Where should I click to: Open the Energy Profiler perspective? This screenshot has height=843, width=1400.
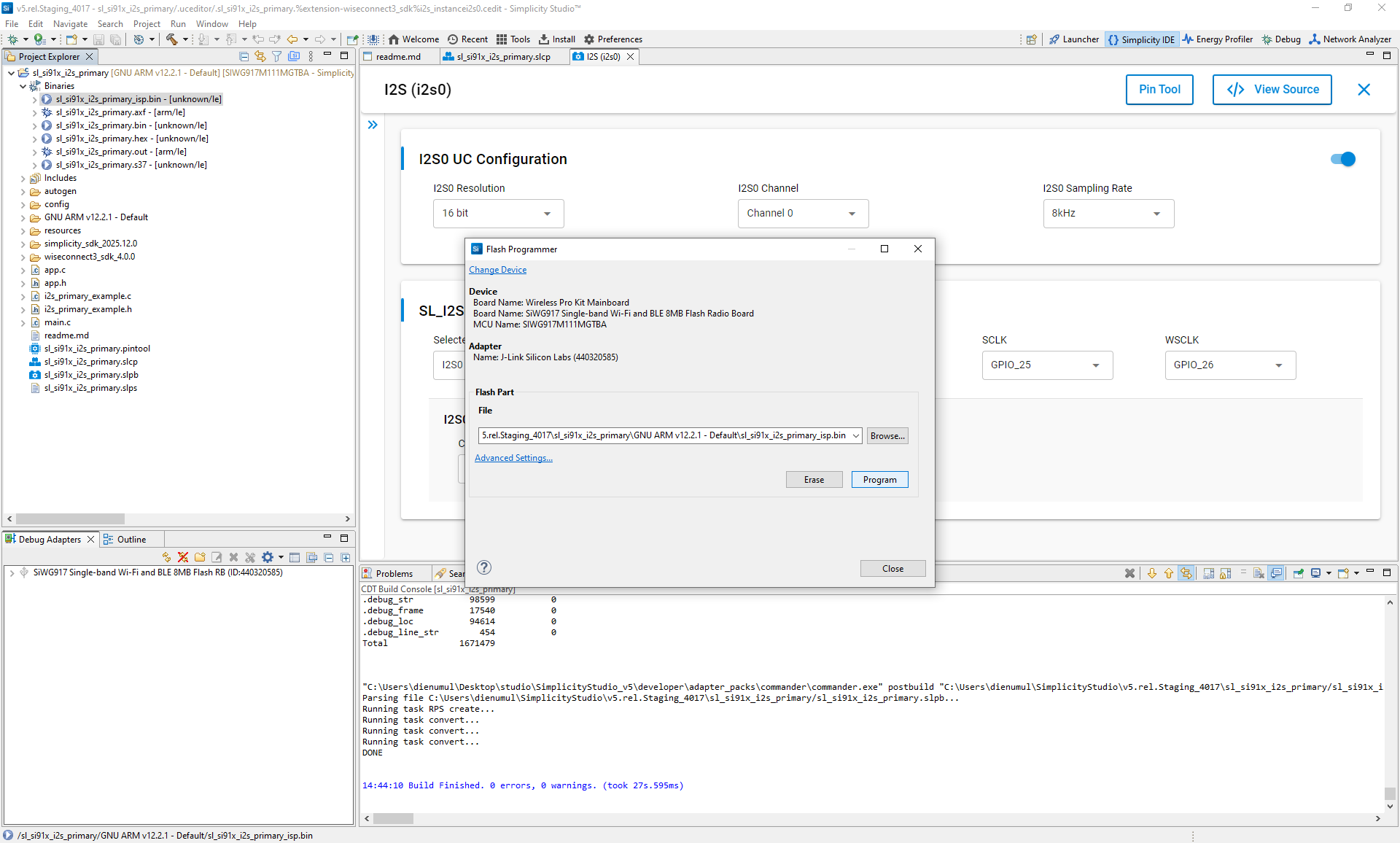1217,39
